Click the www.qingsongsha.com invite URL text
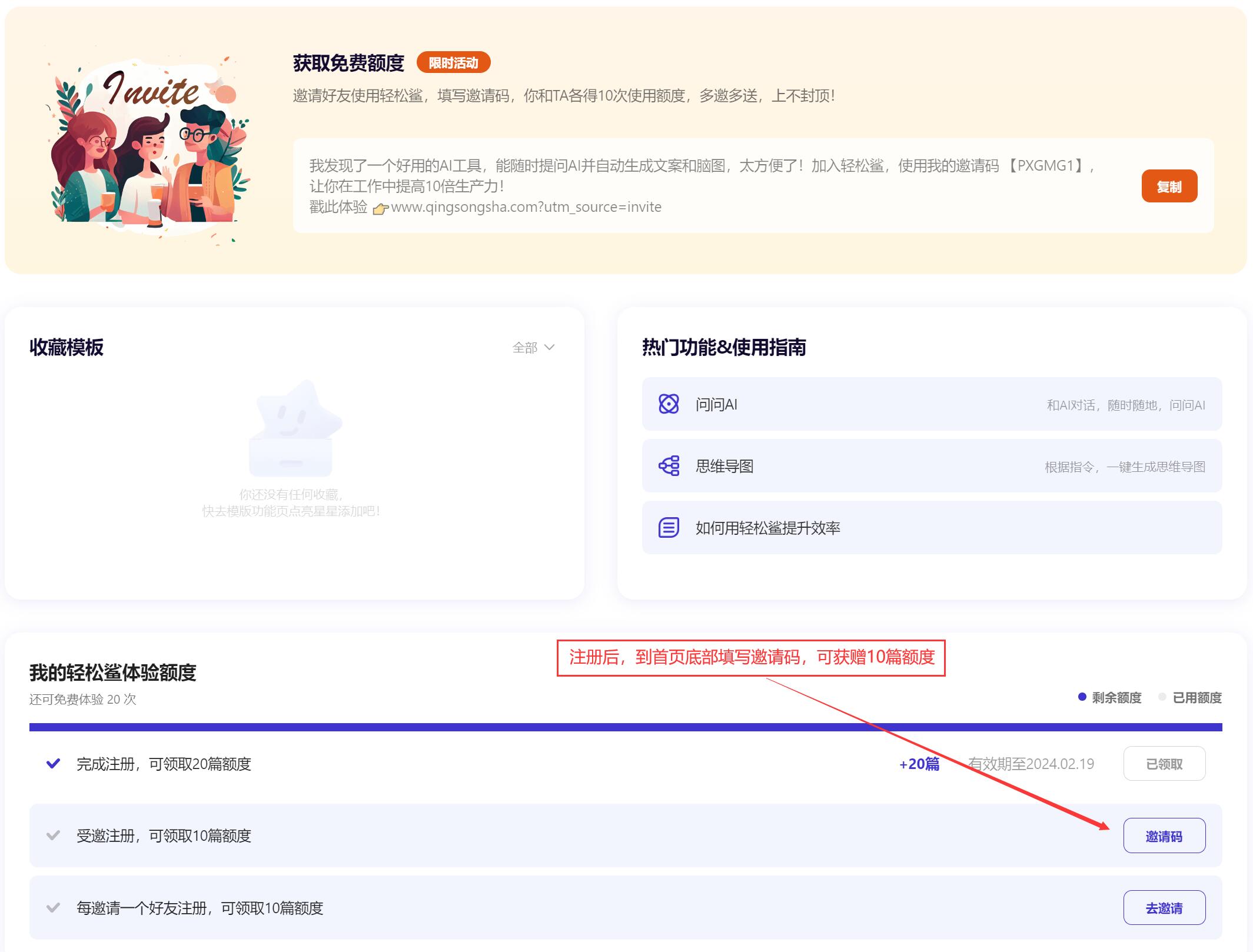1253x952 pixels. [x=526, y=207]
